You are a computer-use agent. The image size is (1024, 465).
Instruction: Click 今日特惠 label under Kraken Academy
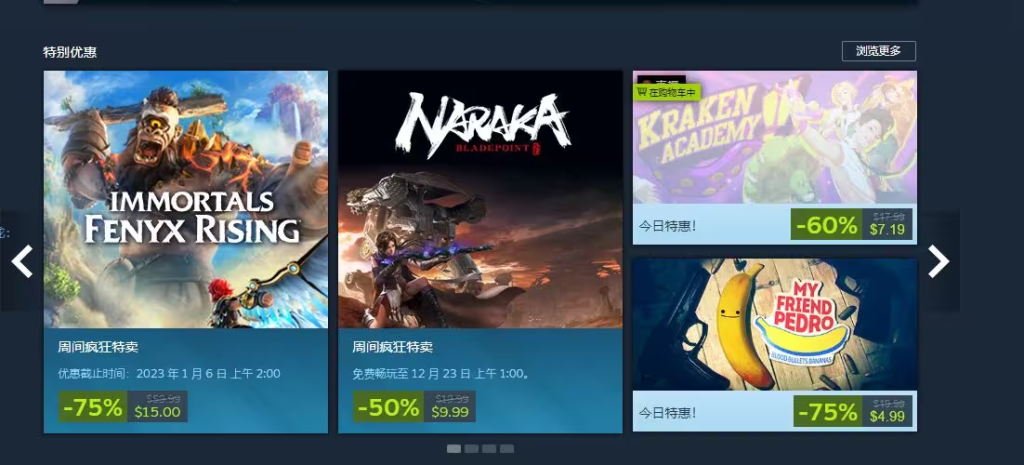[667, 226]
